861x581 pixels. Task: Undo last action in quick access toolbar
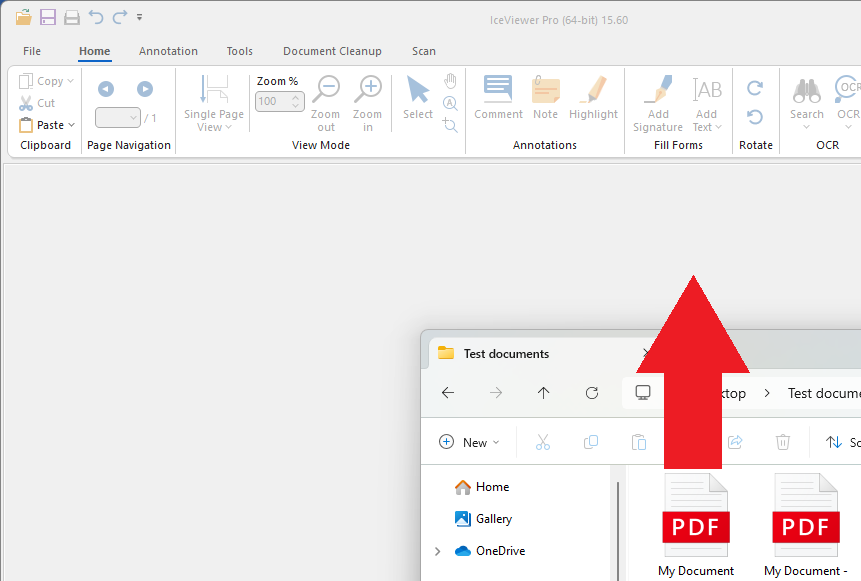96,18
